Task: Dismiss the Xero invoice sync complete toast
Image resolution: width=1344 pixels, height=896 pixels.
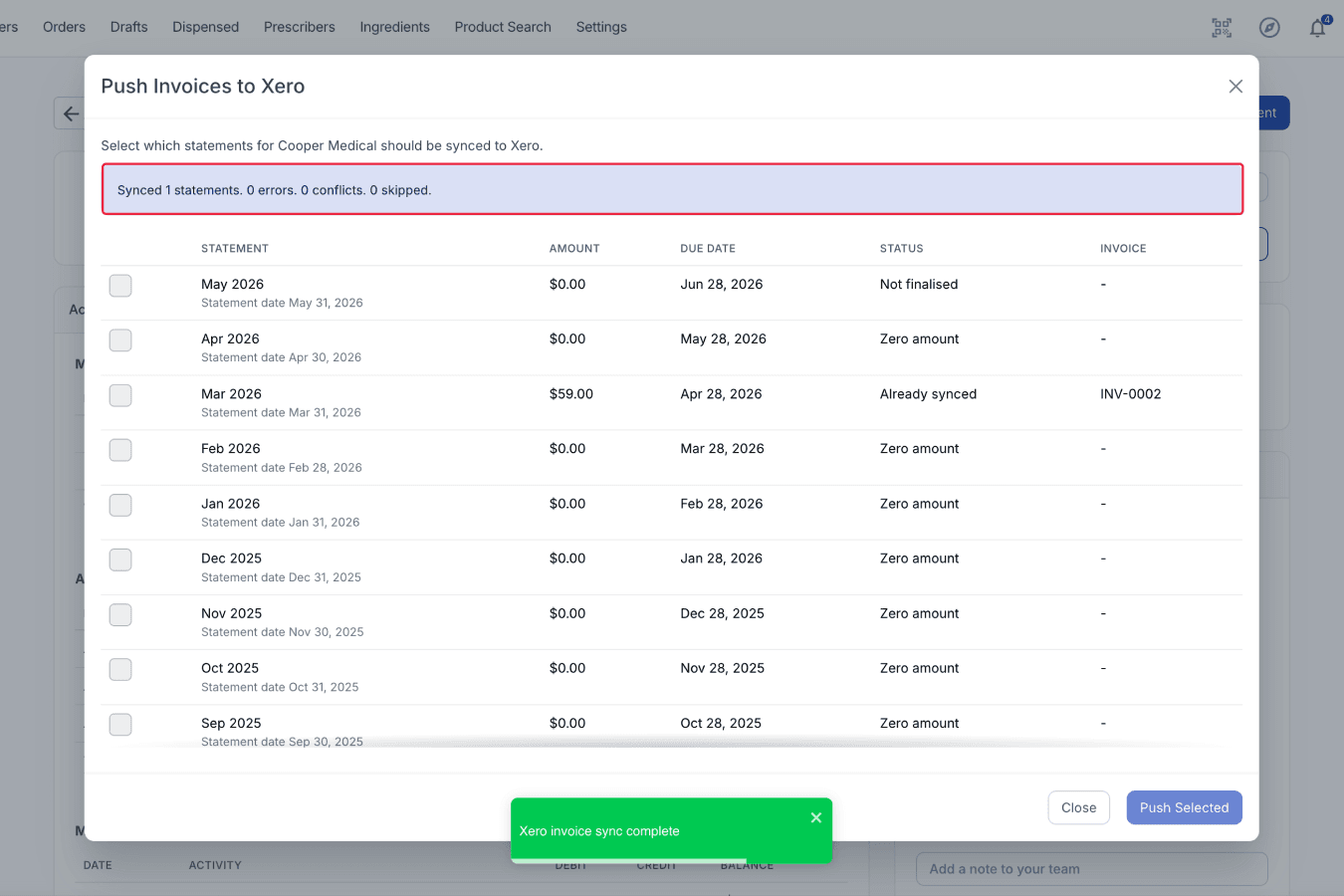Action: [816, 817]
